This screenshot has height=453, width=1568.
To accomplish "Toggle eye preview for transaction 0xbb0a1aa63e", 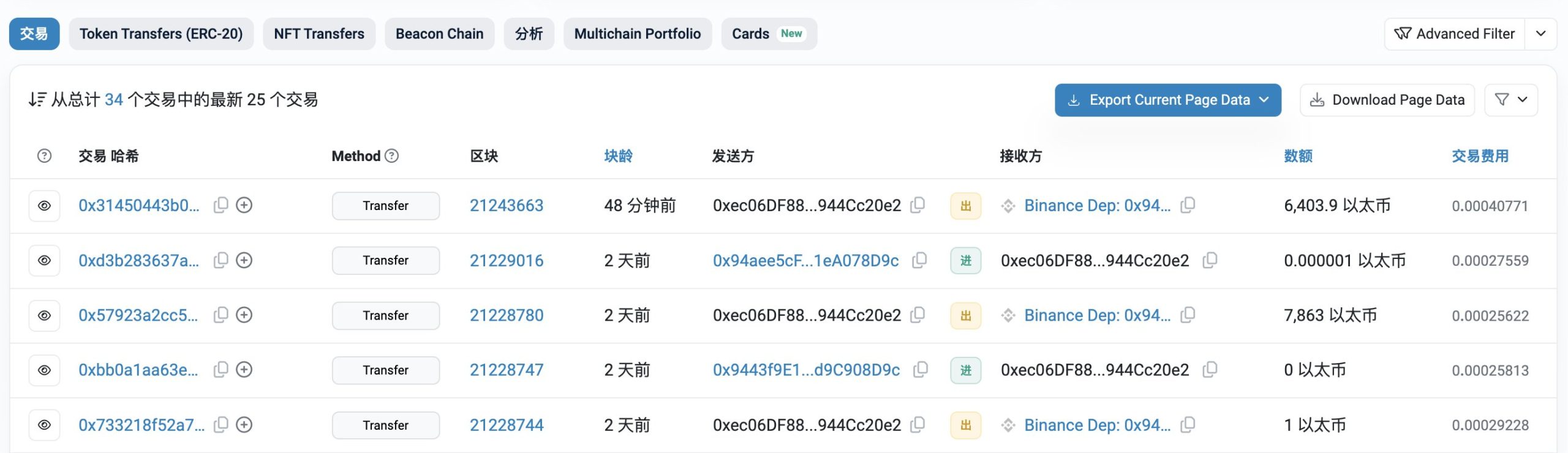I will (x=44, y=370).
